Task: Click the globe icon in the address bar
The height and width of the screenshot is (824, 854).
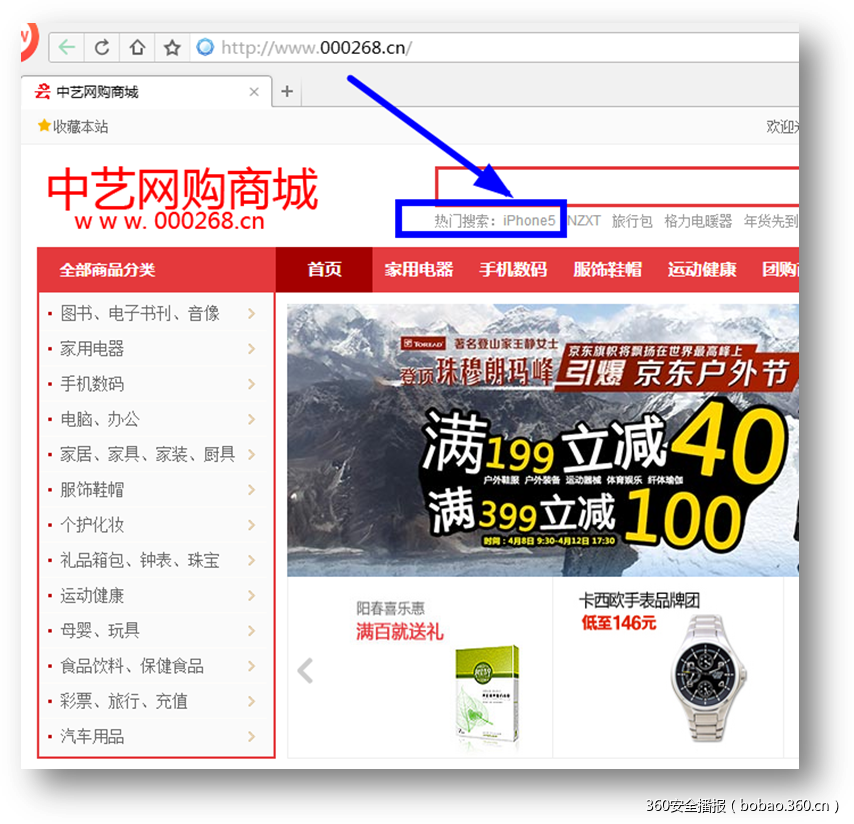Action: click(x=204, y=46)
